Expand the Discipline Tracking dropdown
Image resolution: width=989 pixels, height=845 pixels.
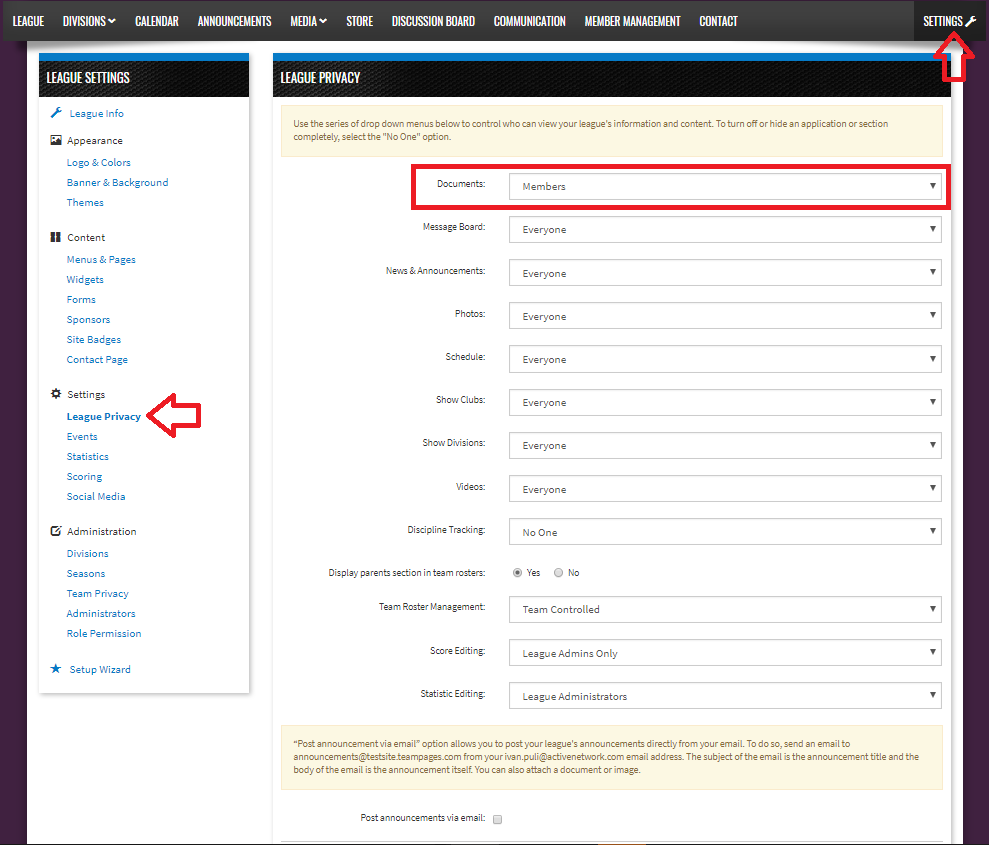pos(725,532)
